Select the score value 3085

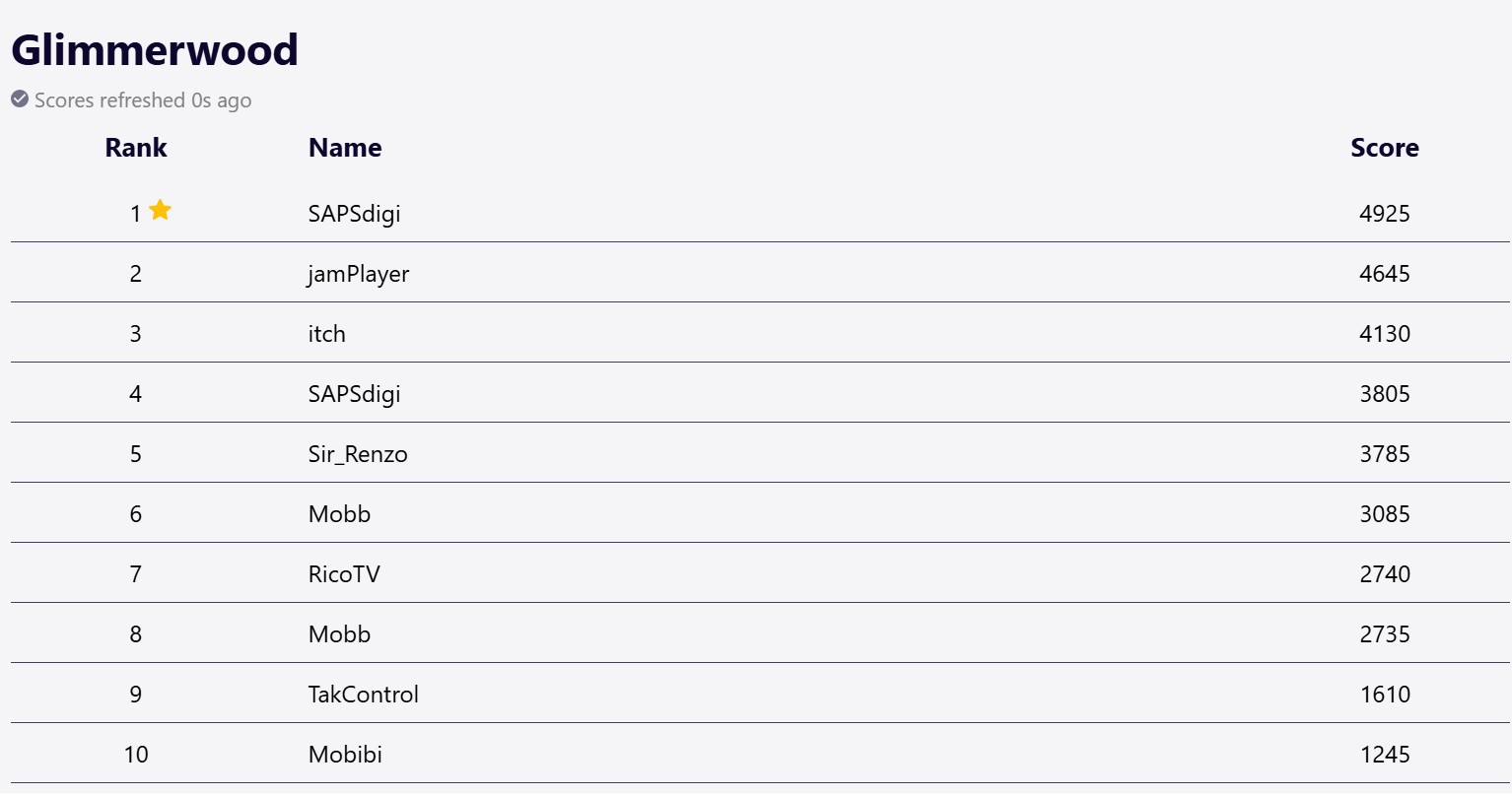[1384, 514]
